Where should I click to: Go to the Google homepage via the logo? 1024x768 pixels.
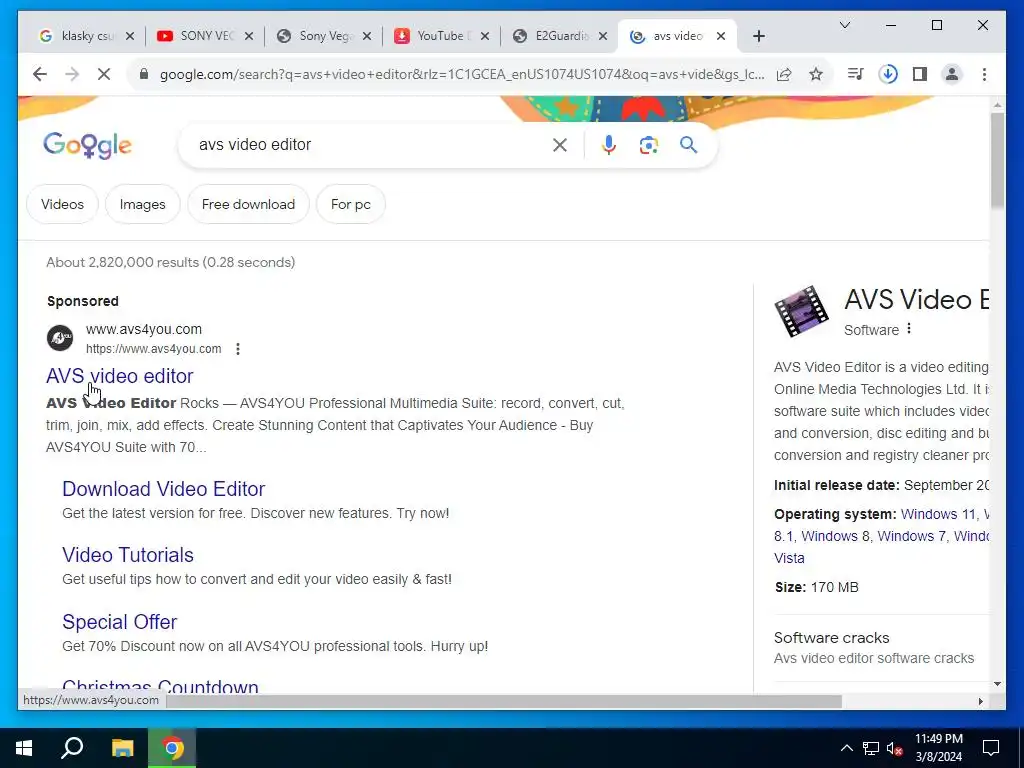tap(88, 145)
